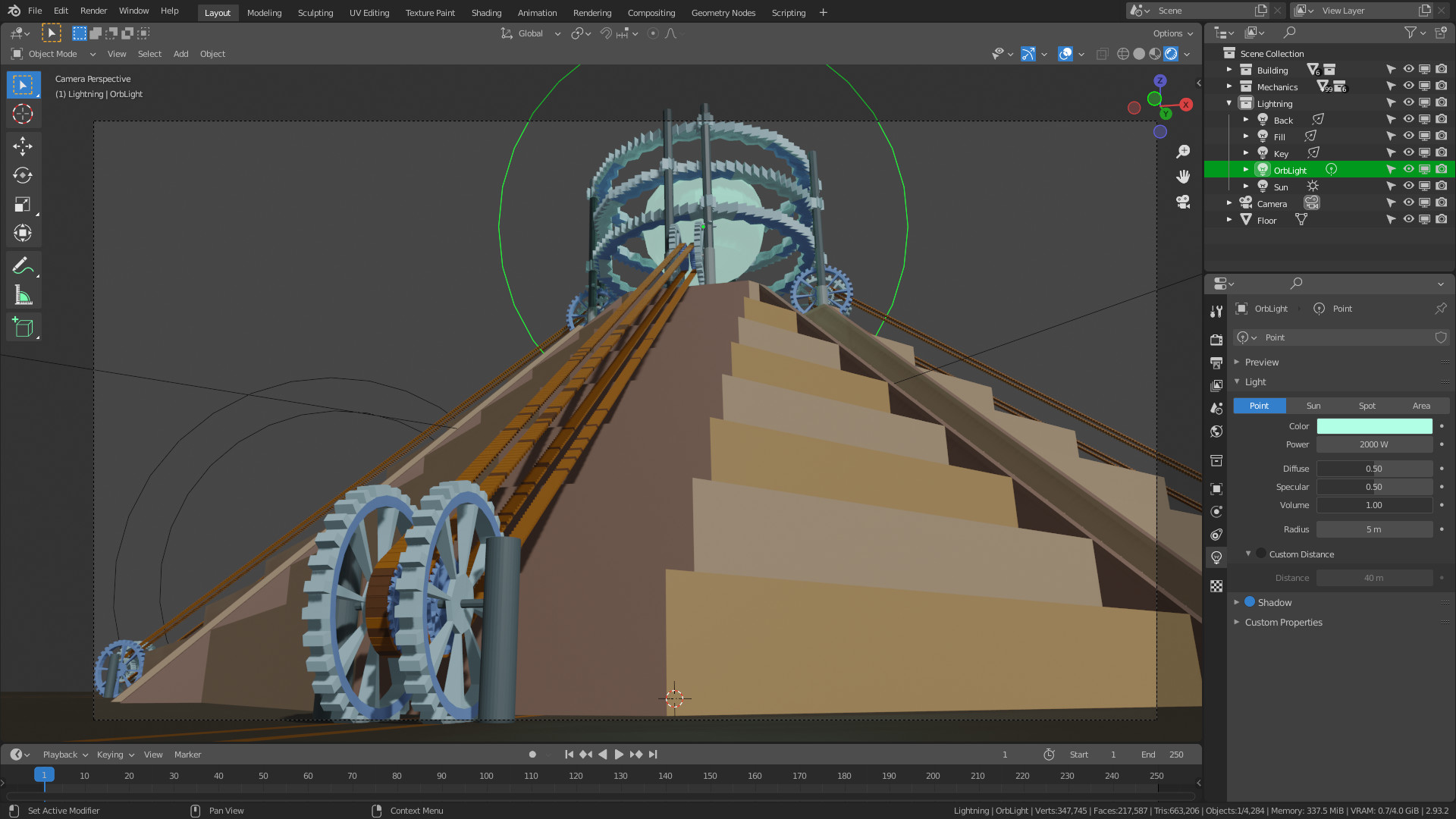The width and height of the screenshot is (1456, 819).
Task: Enable the snapping magnet icon
Action: (605, 33)
